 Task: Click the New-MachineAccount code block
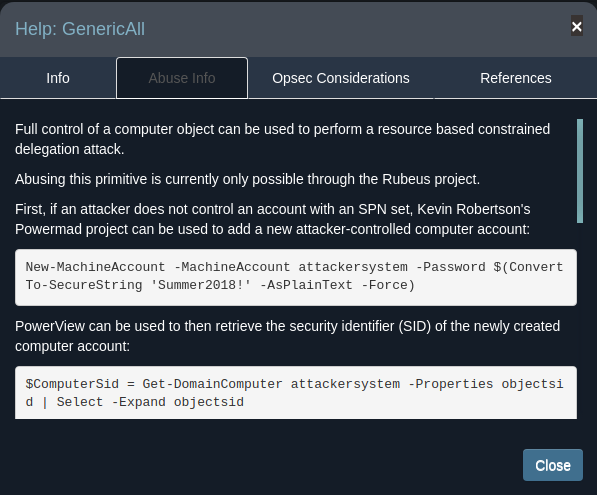coord(296,277)
